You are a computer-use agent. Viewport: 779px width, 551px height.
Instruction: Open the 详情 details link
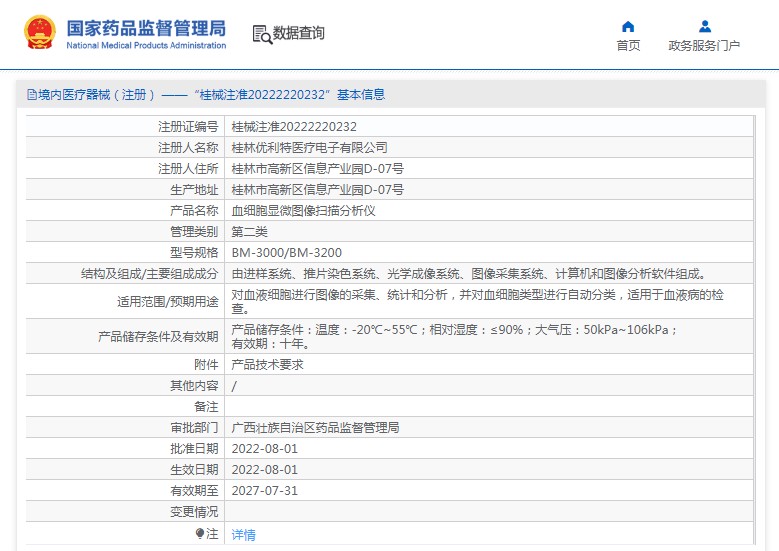[x=243, y=535]
